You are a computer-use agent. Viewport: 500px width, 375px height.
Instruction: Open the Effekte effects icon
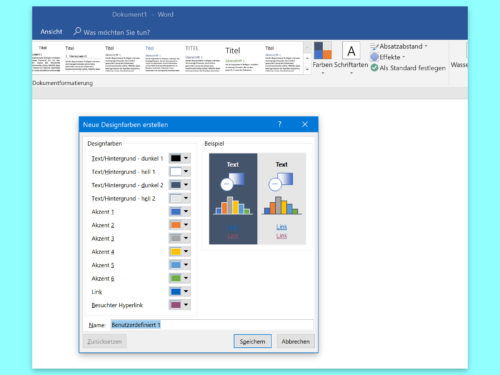click(x=374, y=57)
